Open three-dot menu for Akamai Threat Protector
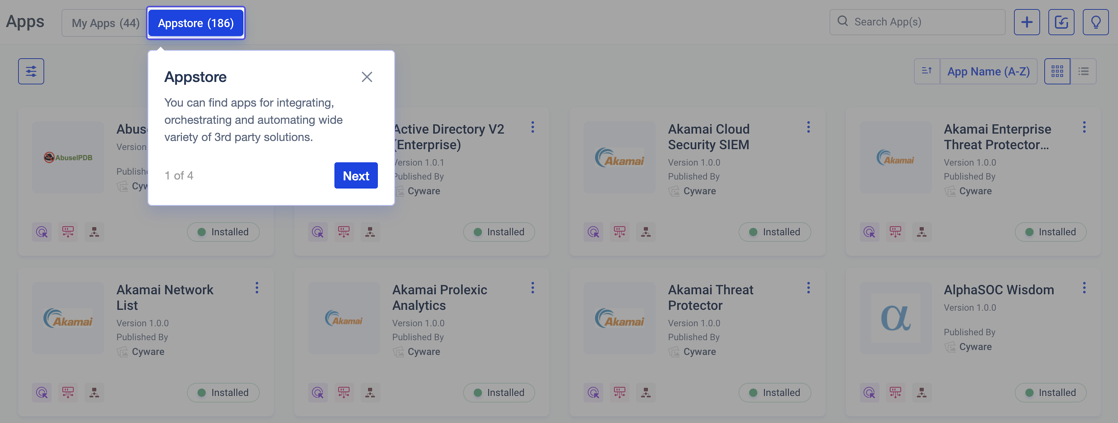Viewport: 1118px width, 423px height. (808, 288)
